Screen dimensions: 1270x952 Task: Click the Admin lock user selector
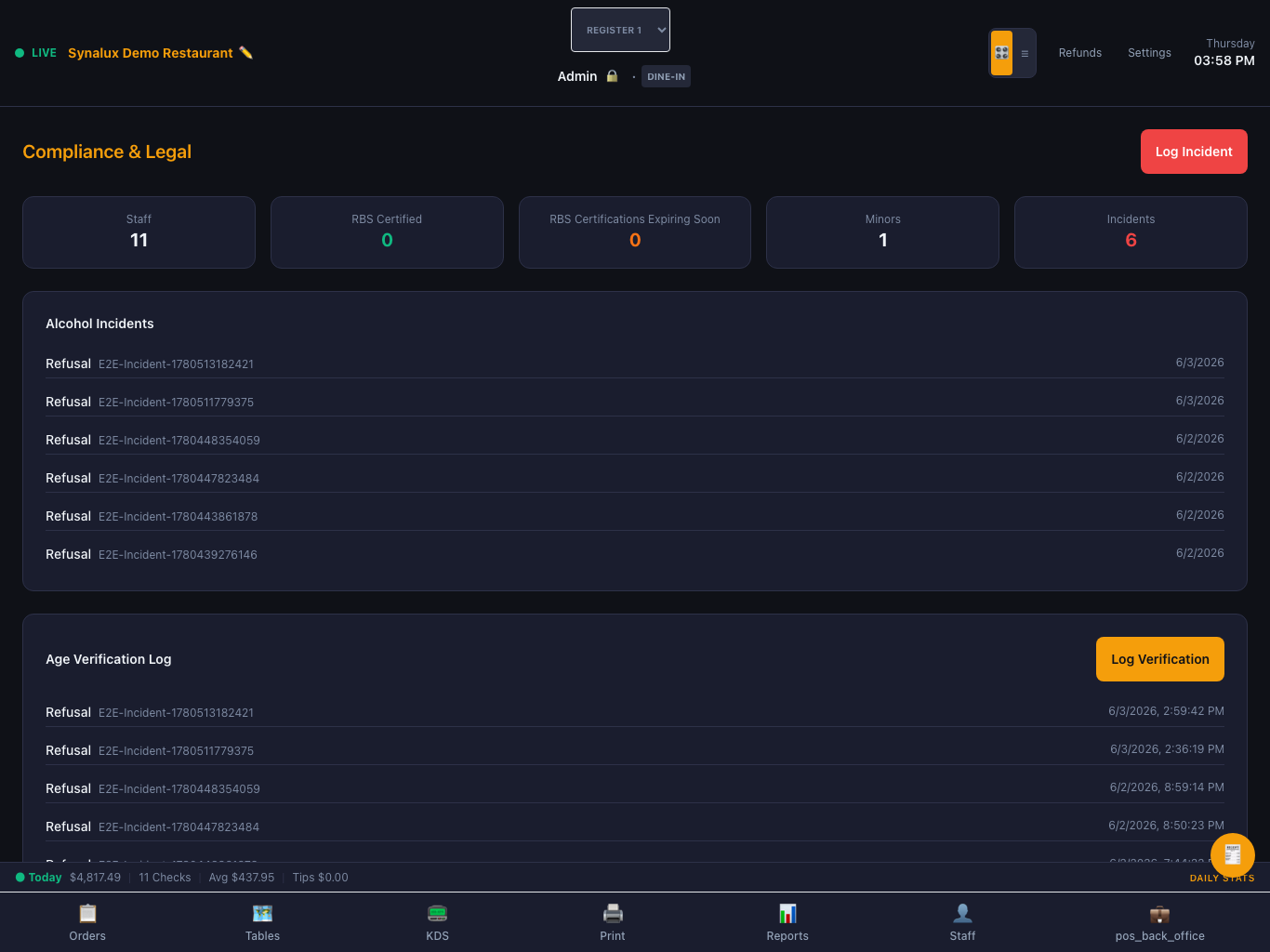[x=588, y=76]
